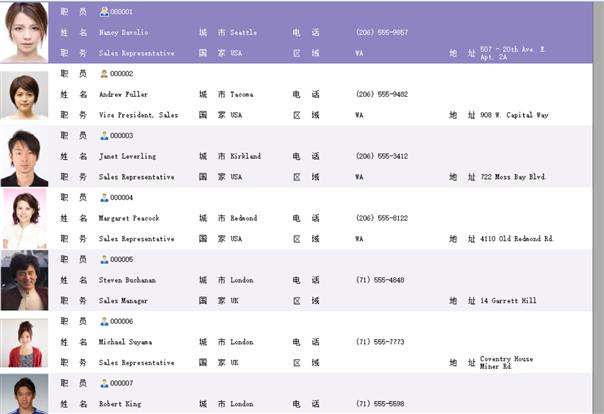The image size is (604, 414).
Task: Click the address 722 Moss Bay Blvd.
Action: [513, 177]
